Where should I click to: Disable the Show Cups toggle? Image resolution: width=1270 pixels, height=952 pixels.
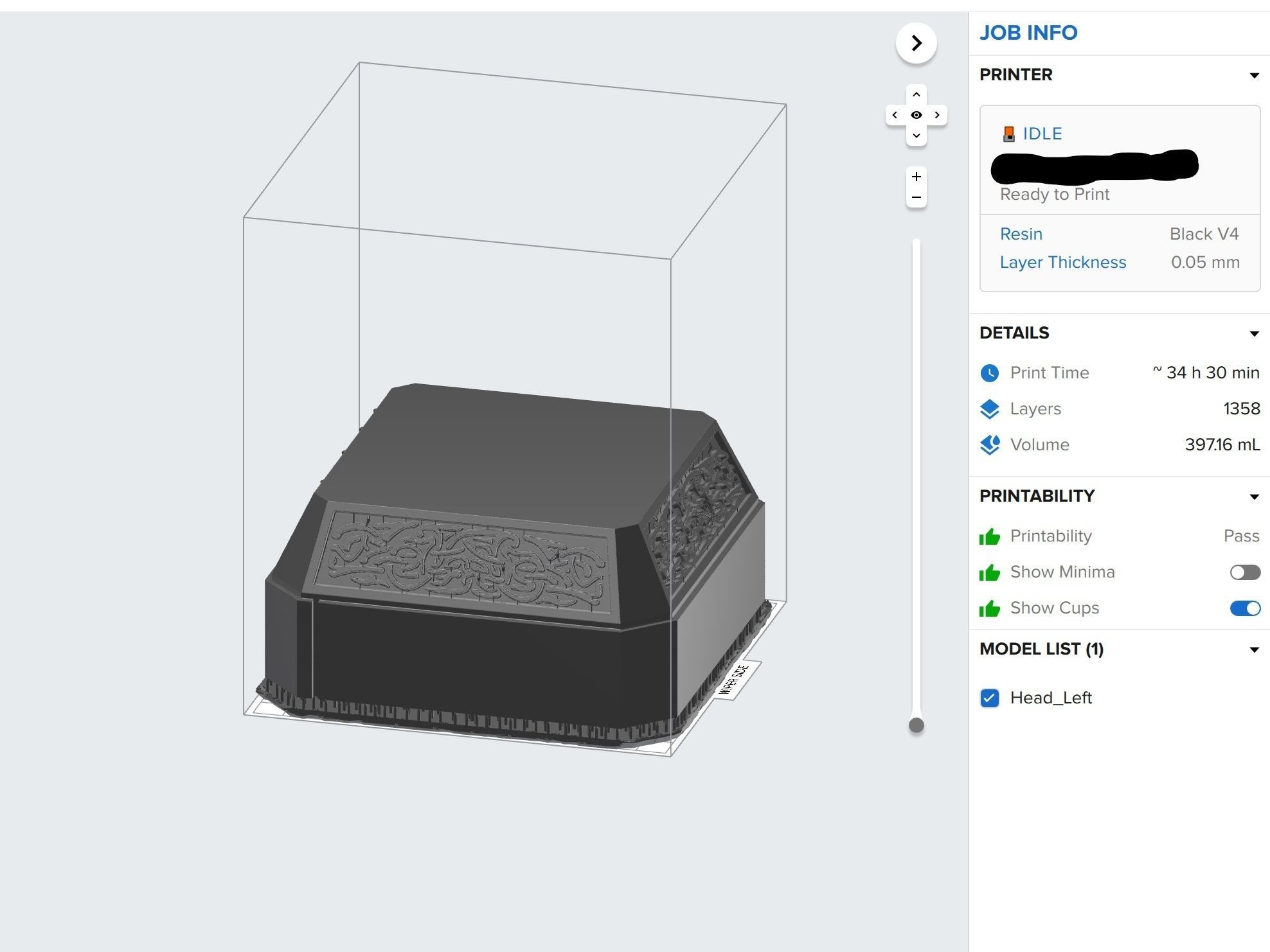(x=1245, y=608)
